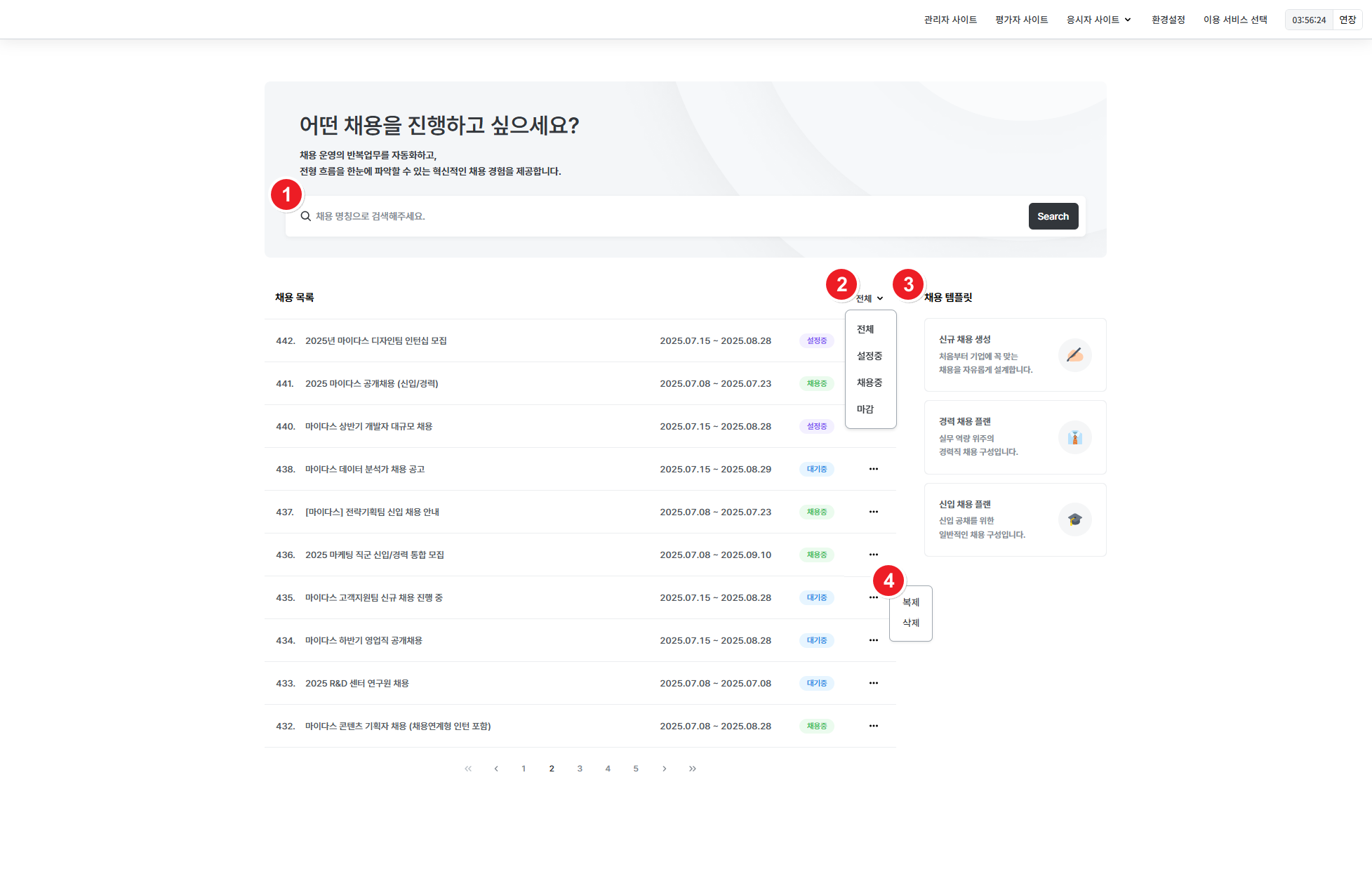Click the pencil icon on 신규 채용 생성
This screenshot has width=1372, height=888.
(1074, 355)
